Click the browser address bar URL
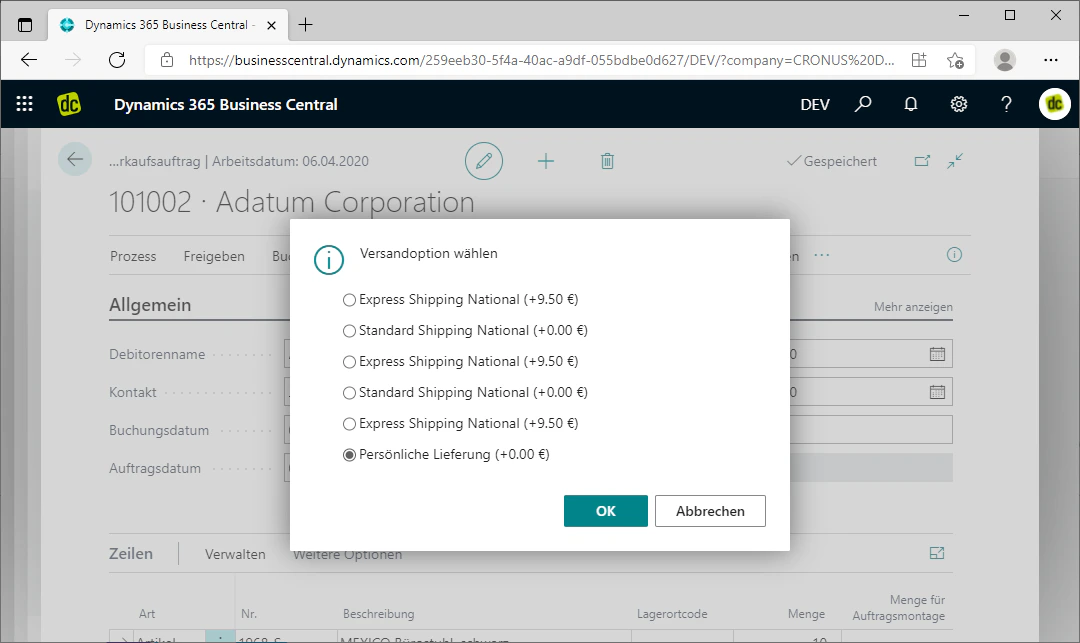1080x643 pixels. (541, 60)
